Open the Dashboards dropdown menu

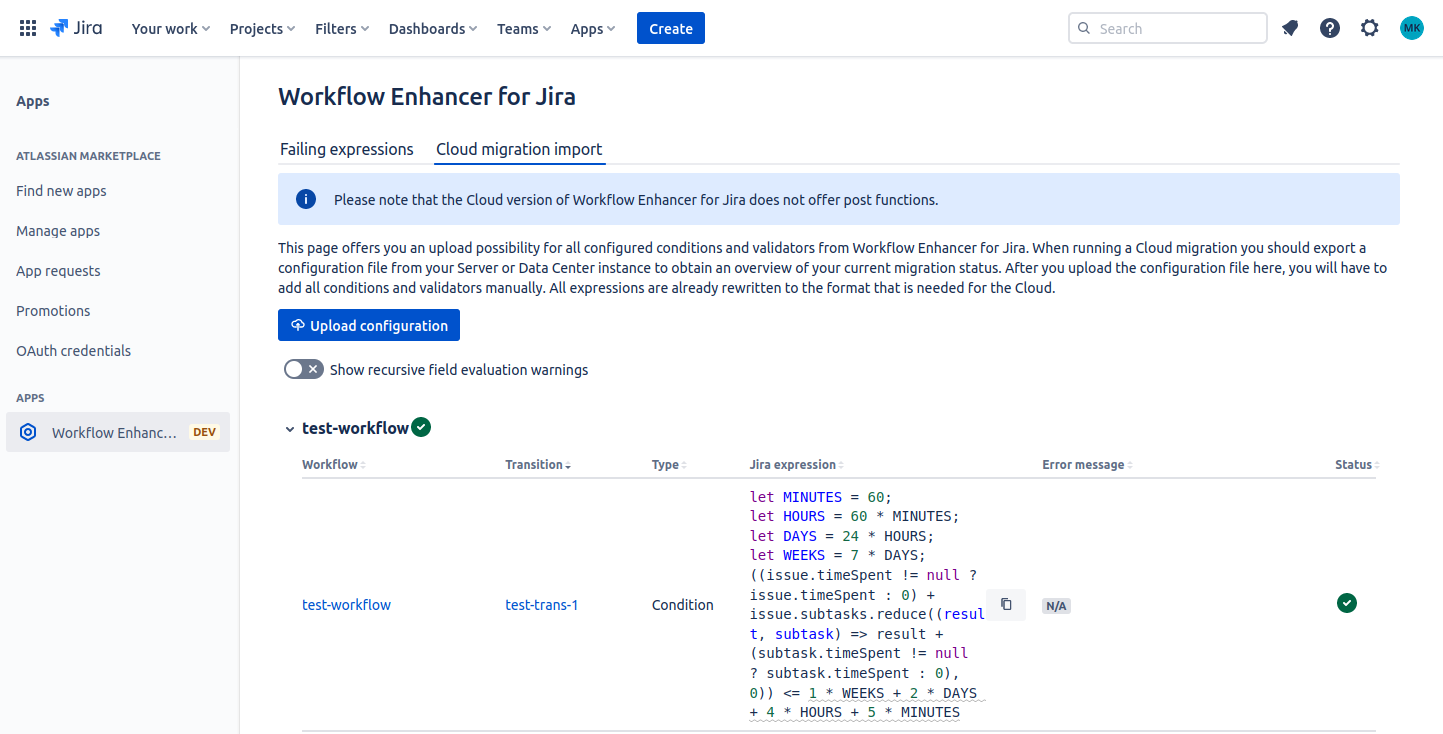[432, 28]
